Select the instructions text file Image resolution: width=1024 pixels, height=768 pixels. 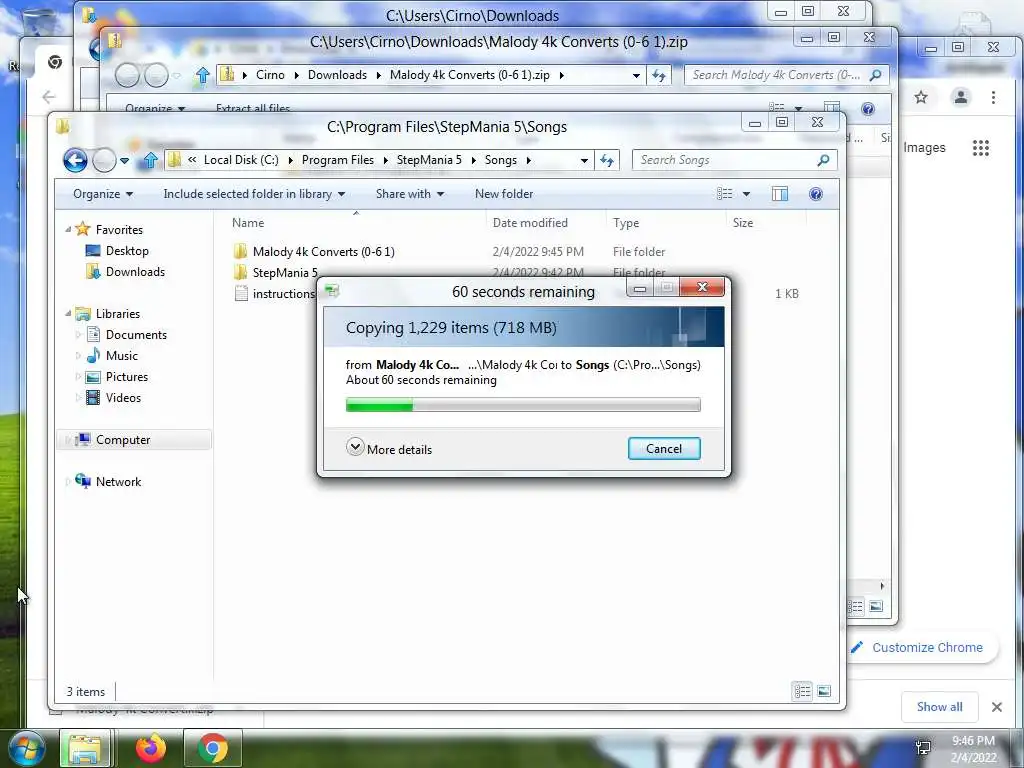283,294
